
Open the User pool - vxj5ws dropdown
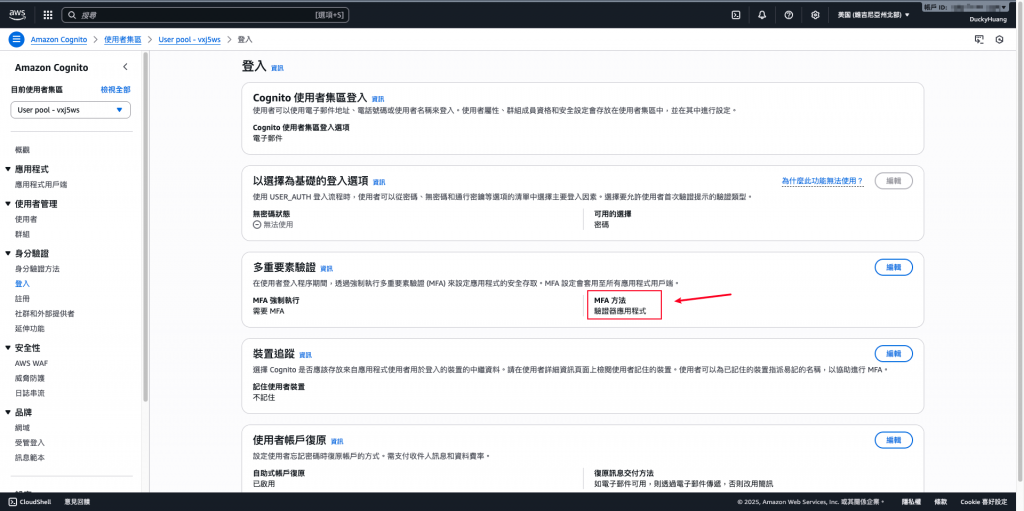coord(71,110)
